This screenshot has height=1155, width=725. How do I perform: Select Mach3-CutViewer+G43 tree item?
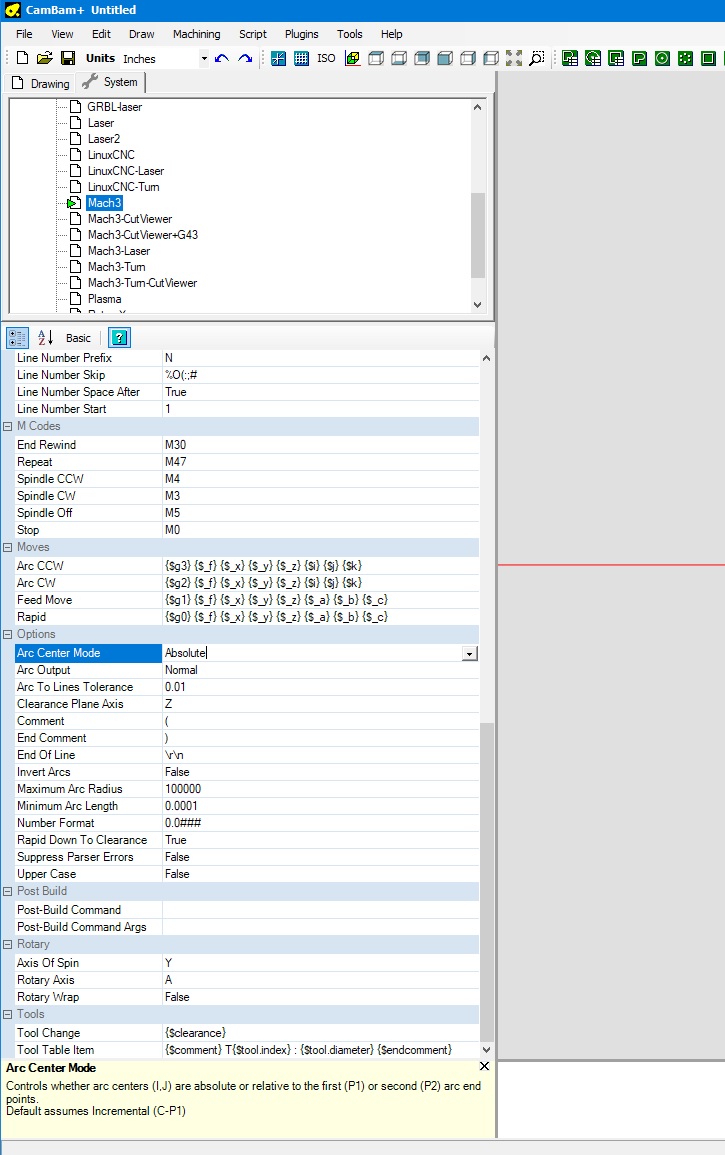pyautogui.click(x=143, y=235)
